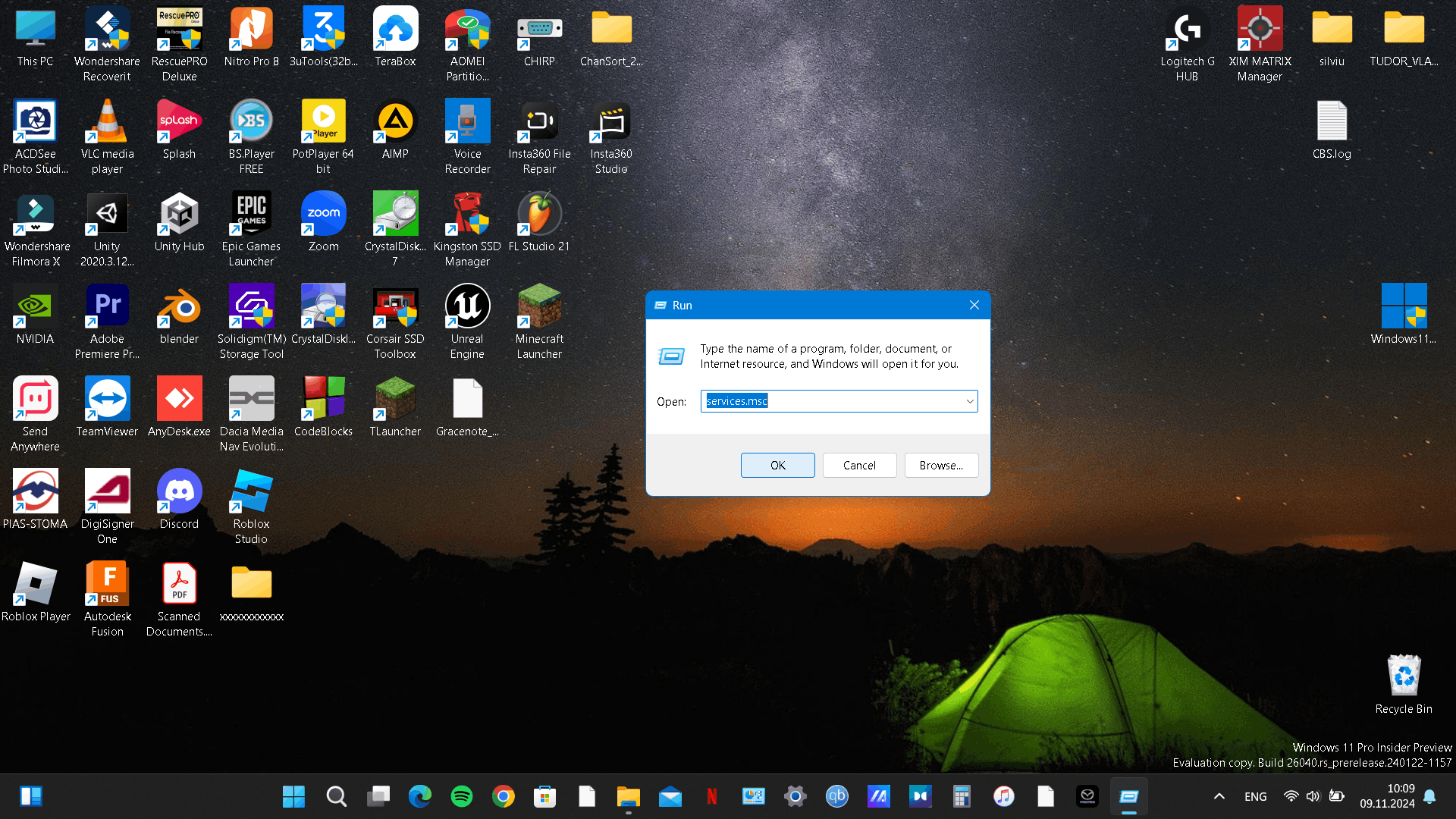Open Google Chrome from the taskbar
This screenshot has height=819, width=1456.
[x=503, y=796]
